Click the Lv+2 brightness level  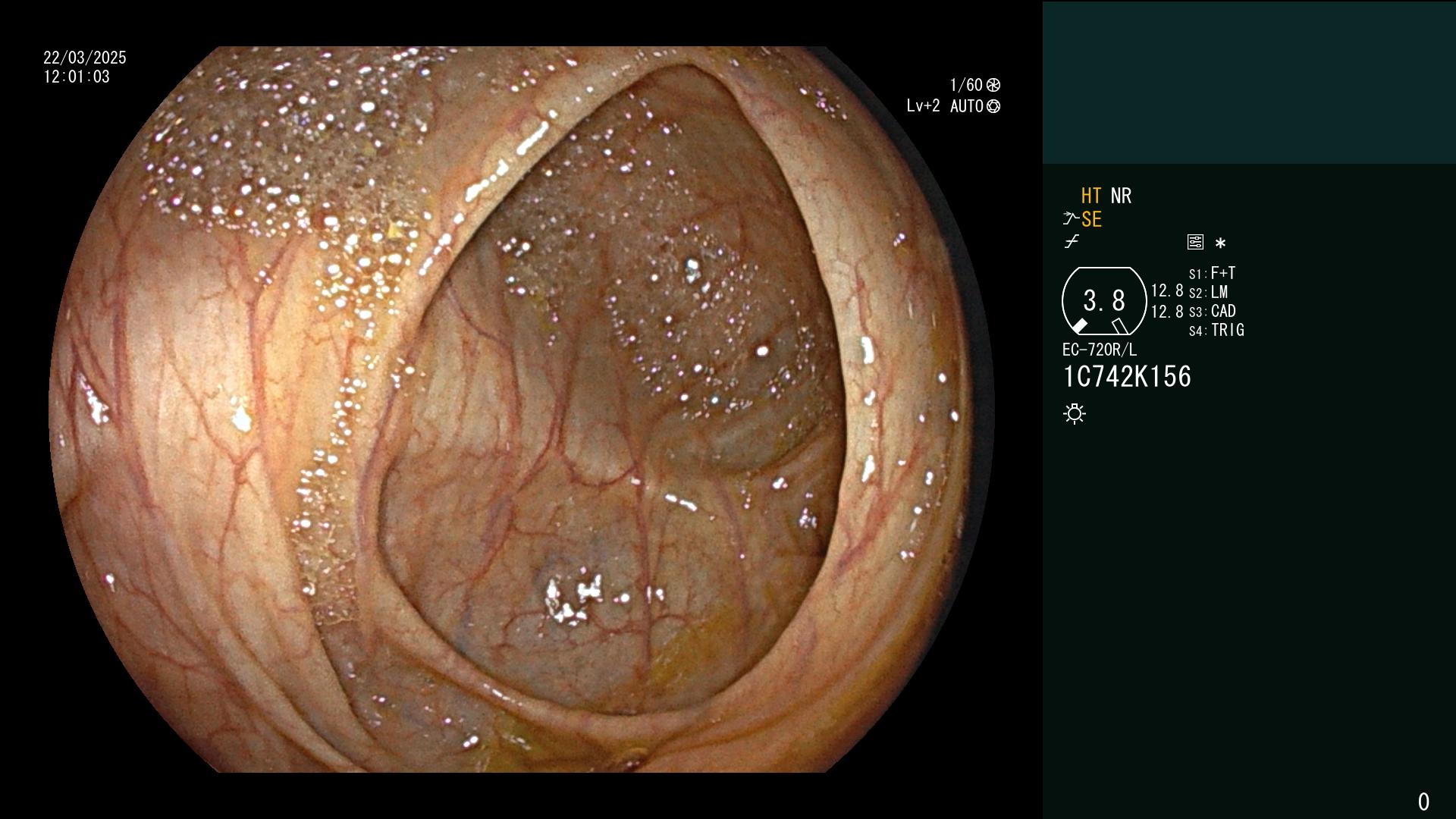(x=923, y=106)
